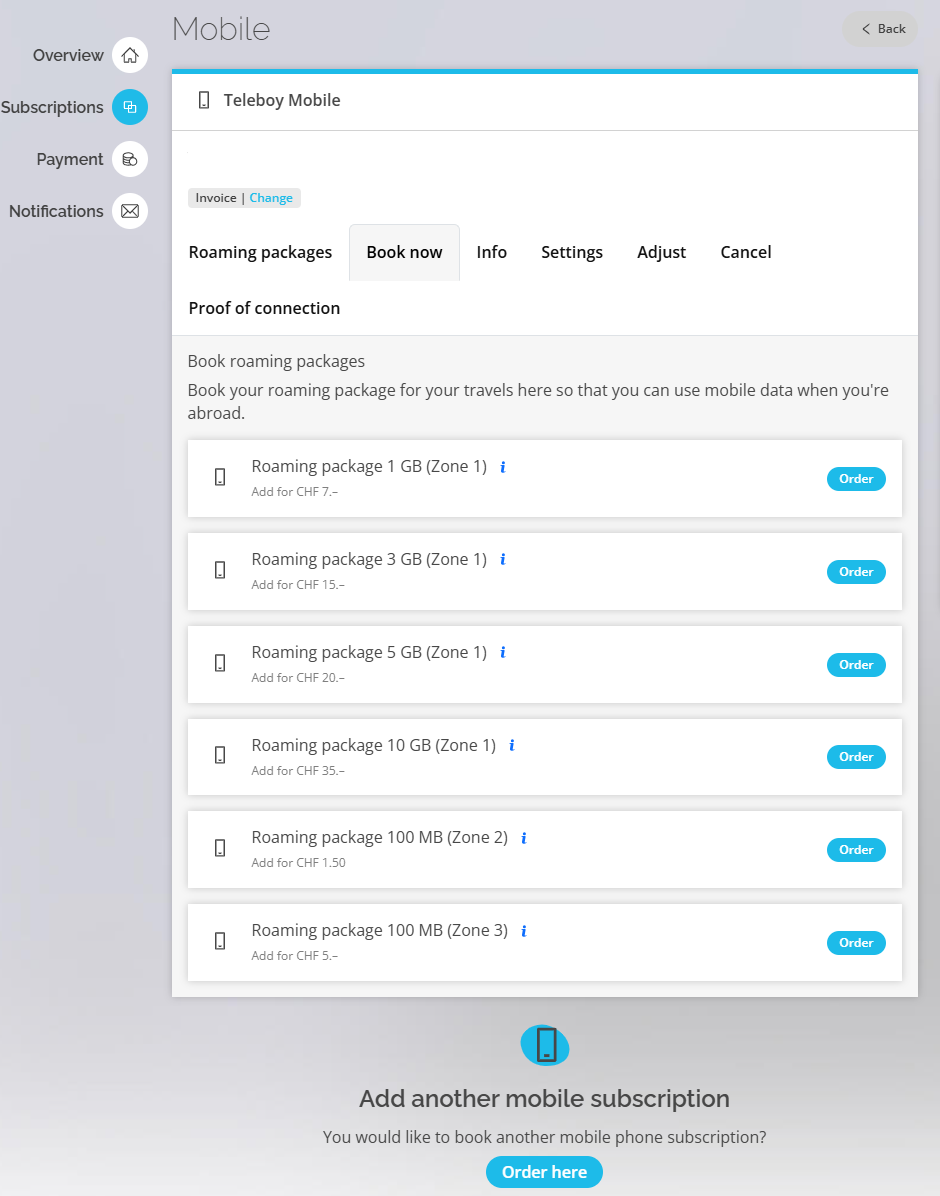940x1196 pixels.
Task: Show info for Roaming package 3 GB
Action: click(503, 559)
